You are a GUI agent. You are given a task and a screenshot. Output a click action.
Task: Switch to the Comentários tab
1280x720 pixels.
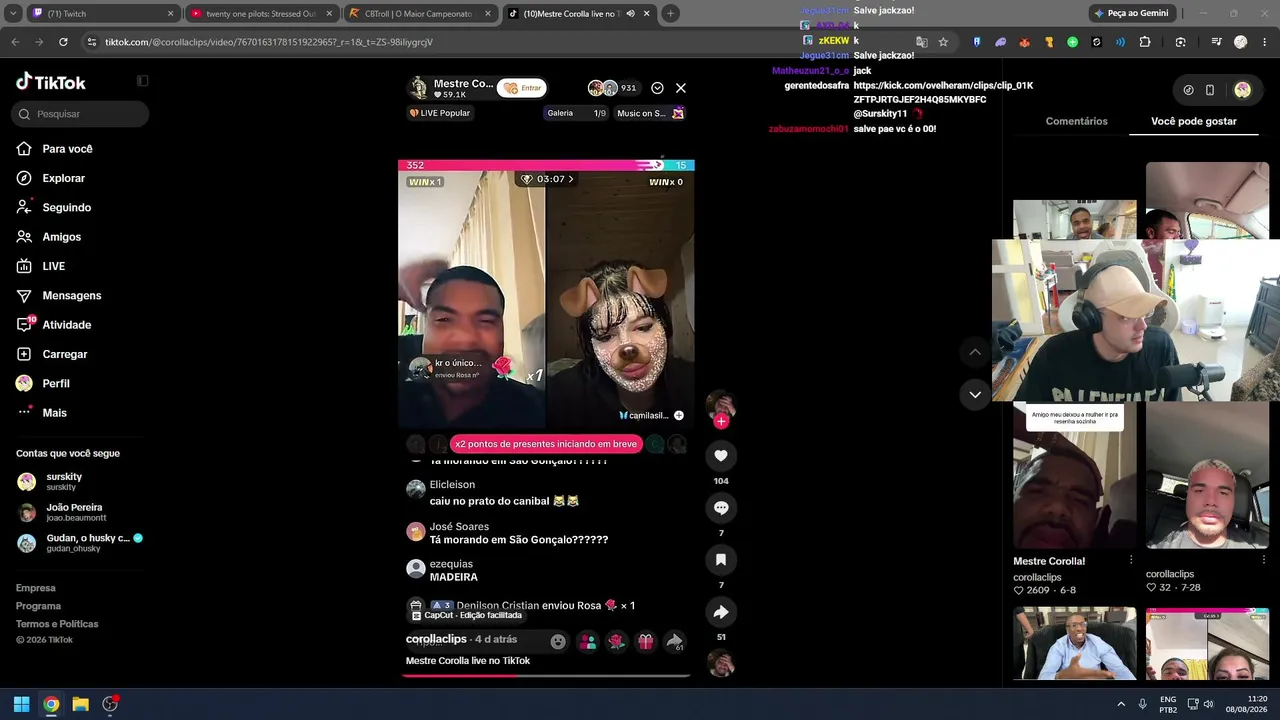(1077, 121)
